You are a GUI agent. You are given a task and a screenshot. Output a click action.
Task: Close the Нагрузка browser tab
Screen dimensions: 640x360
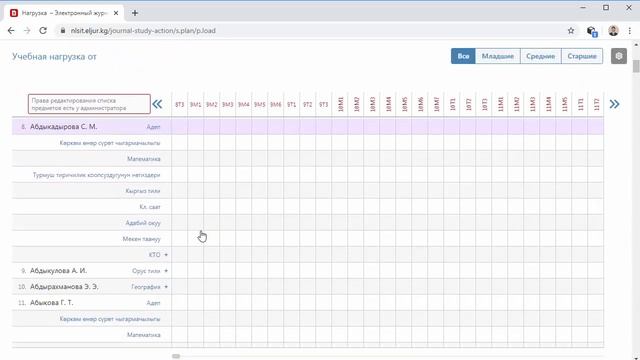pos(116,13)
